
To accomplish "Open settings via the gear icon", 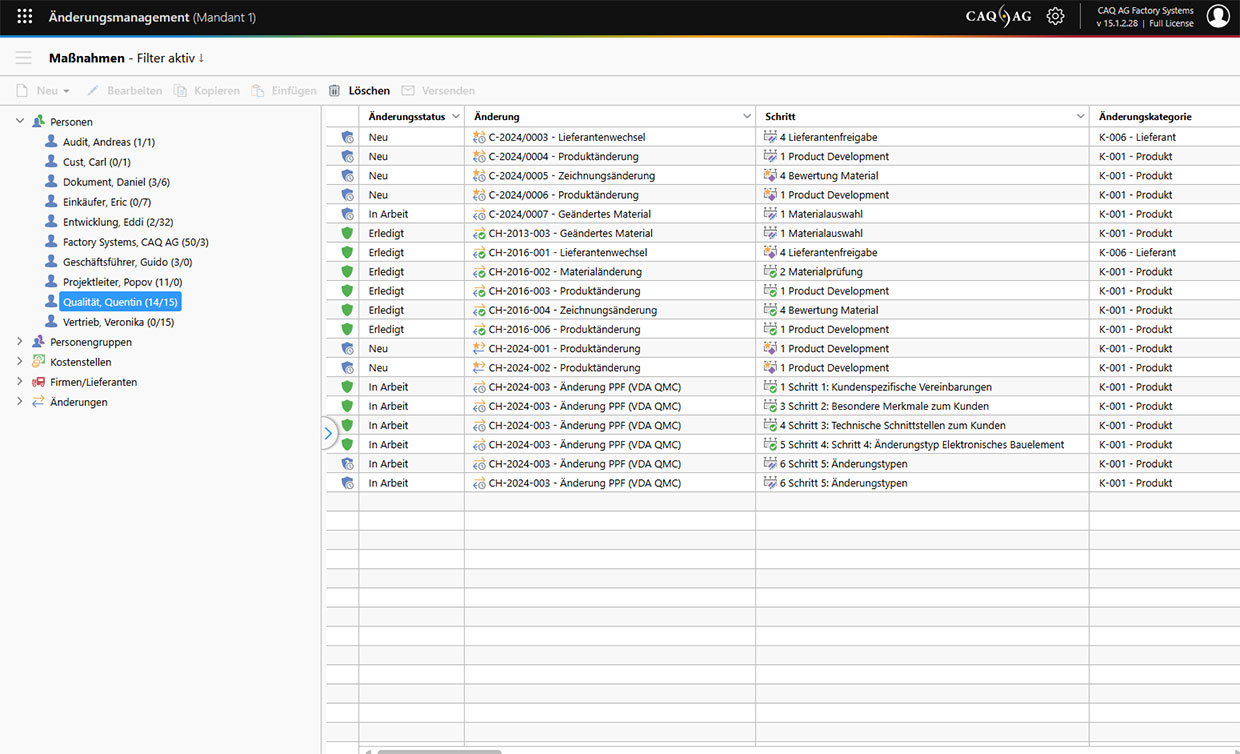I will [1055, 17].
